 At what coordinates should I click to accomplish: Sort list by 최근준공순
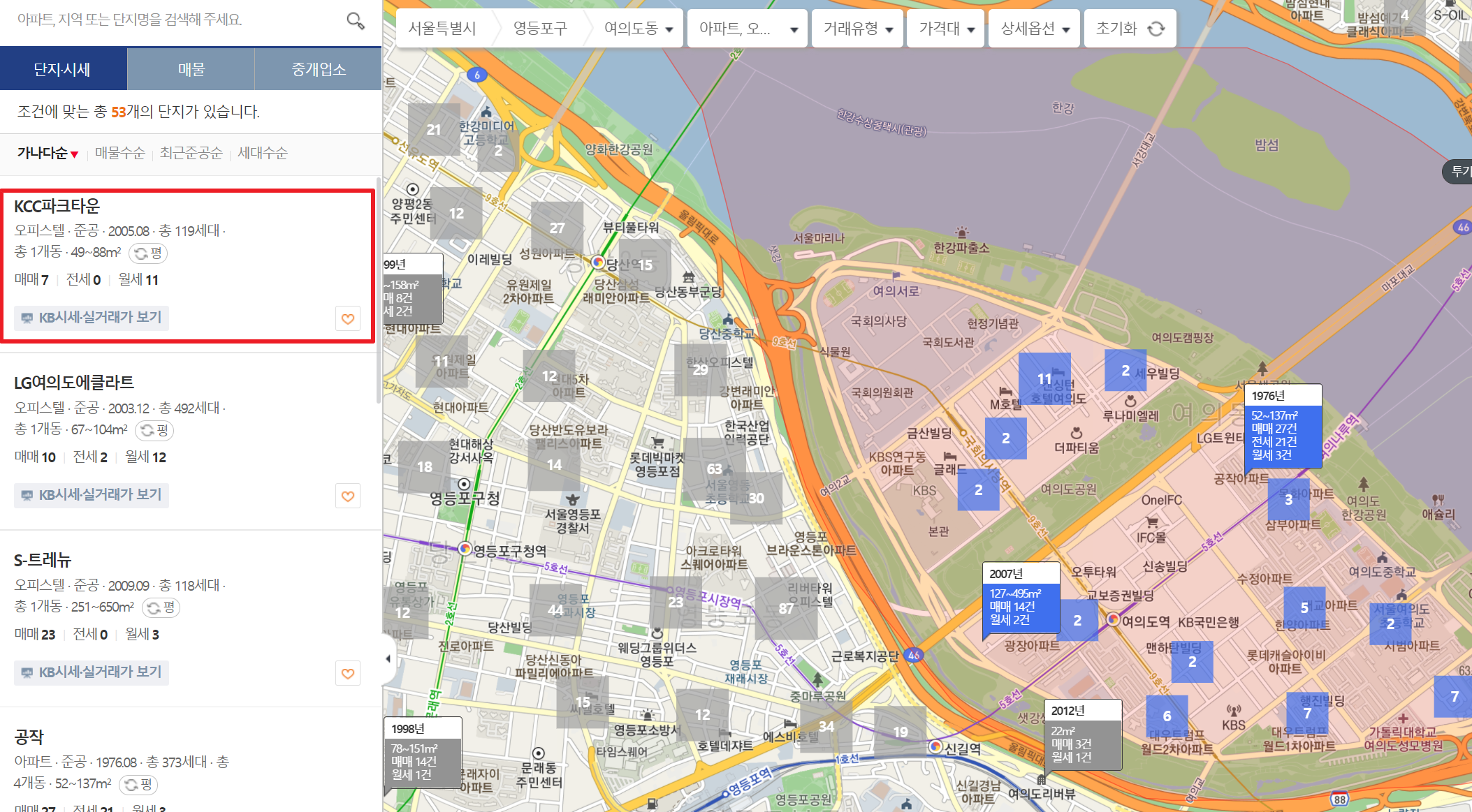coord(191,153)
